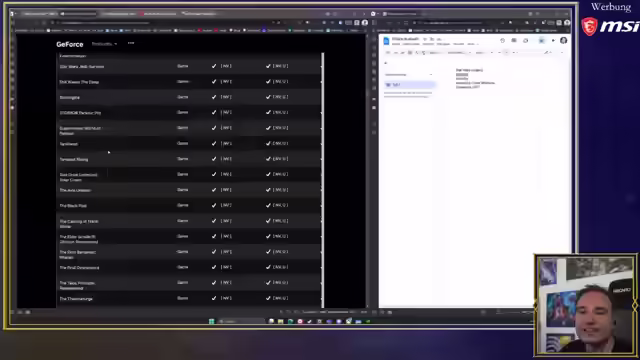Click the Windows Start button in taskbar
This screenshot has width=640, height=360.
pos(211,322)
